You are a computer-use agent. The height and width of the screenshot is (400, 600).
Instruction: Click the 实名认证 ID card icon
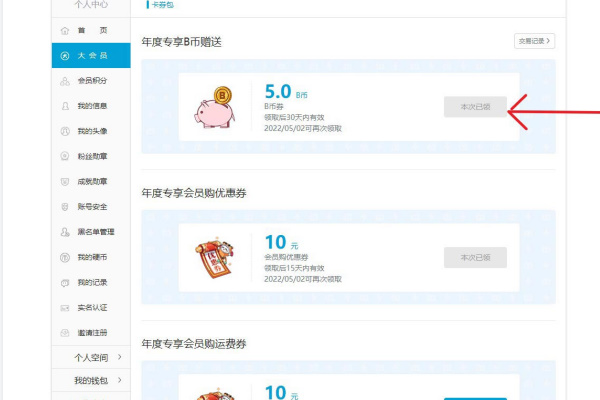(65, 308)
